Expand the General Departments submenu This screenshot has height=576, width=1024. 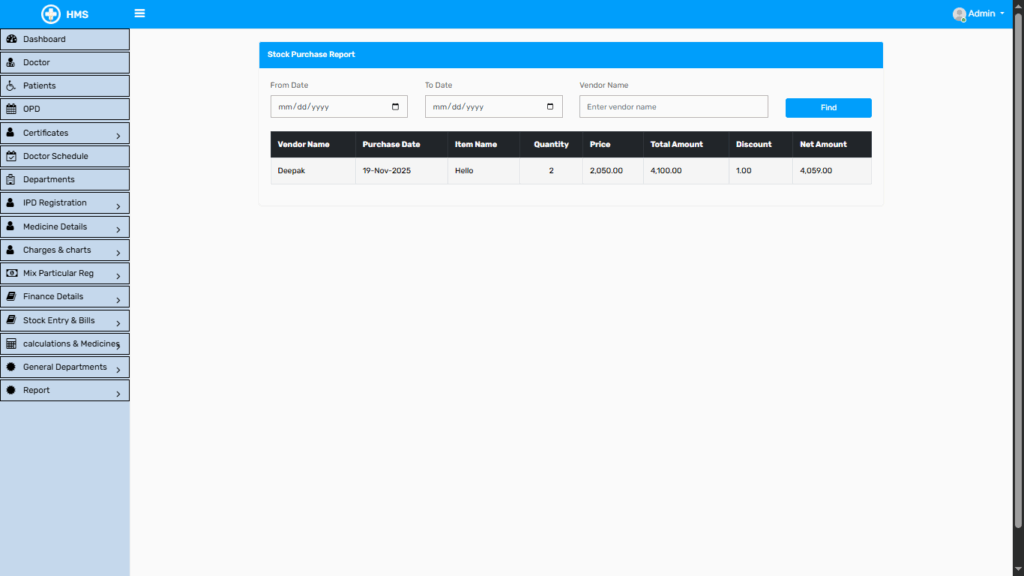[x=117, y=370]
